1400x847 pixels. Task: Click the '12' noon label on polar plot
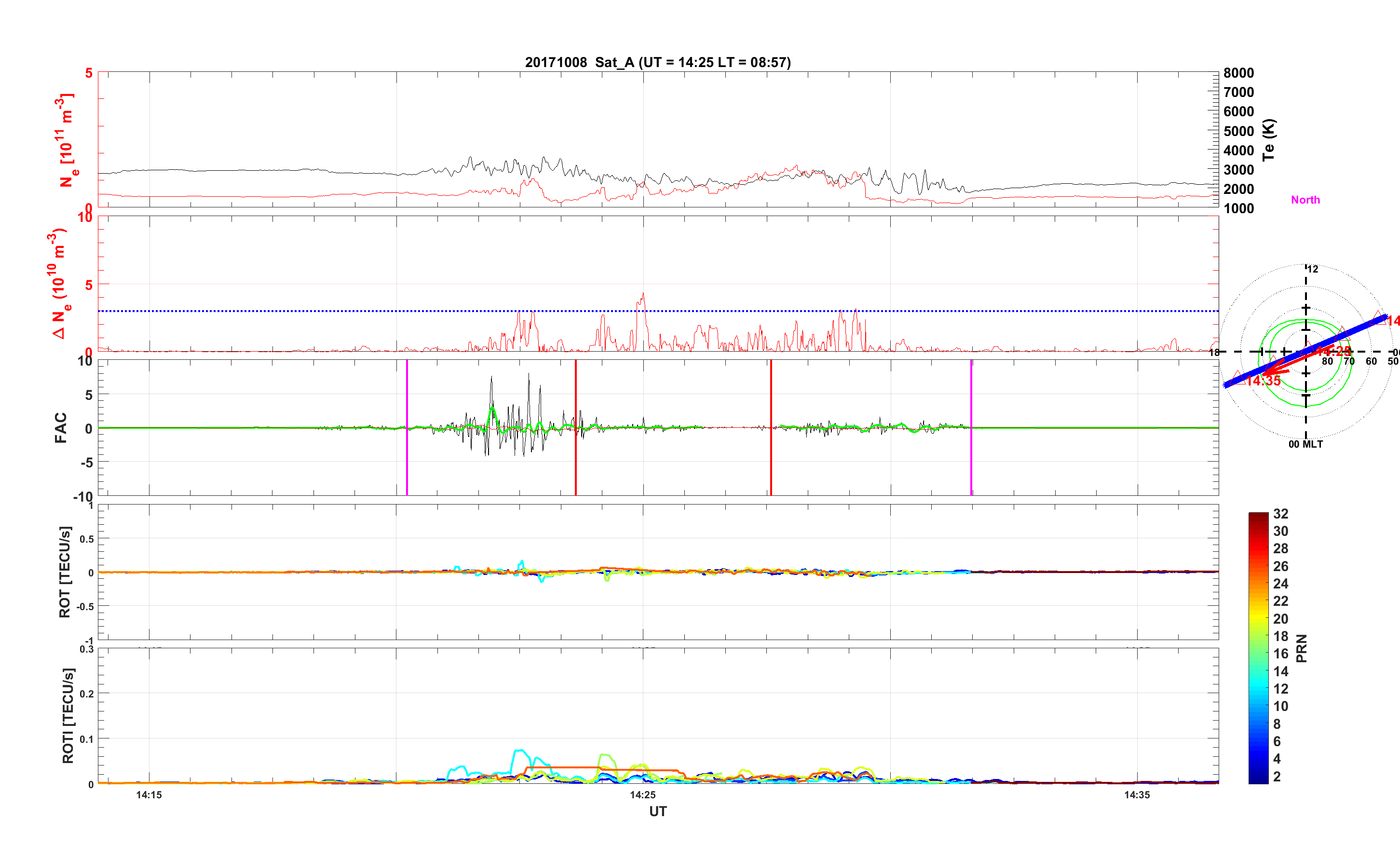click(1313, 269)
